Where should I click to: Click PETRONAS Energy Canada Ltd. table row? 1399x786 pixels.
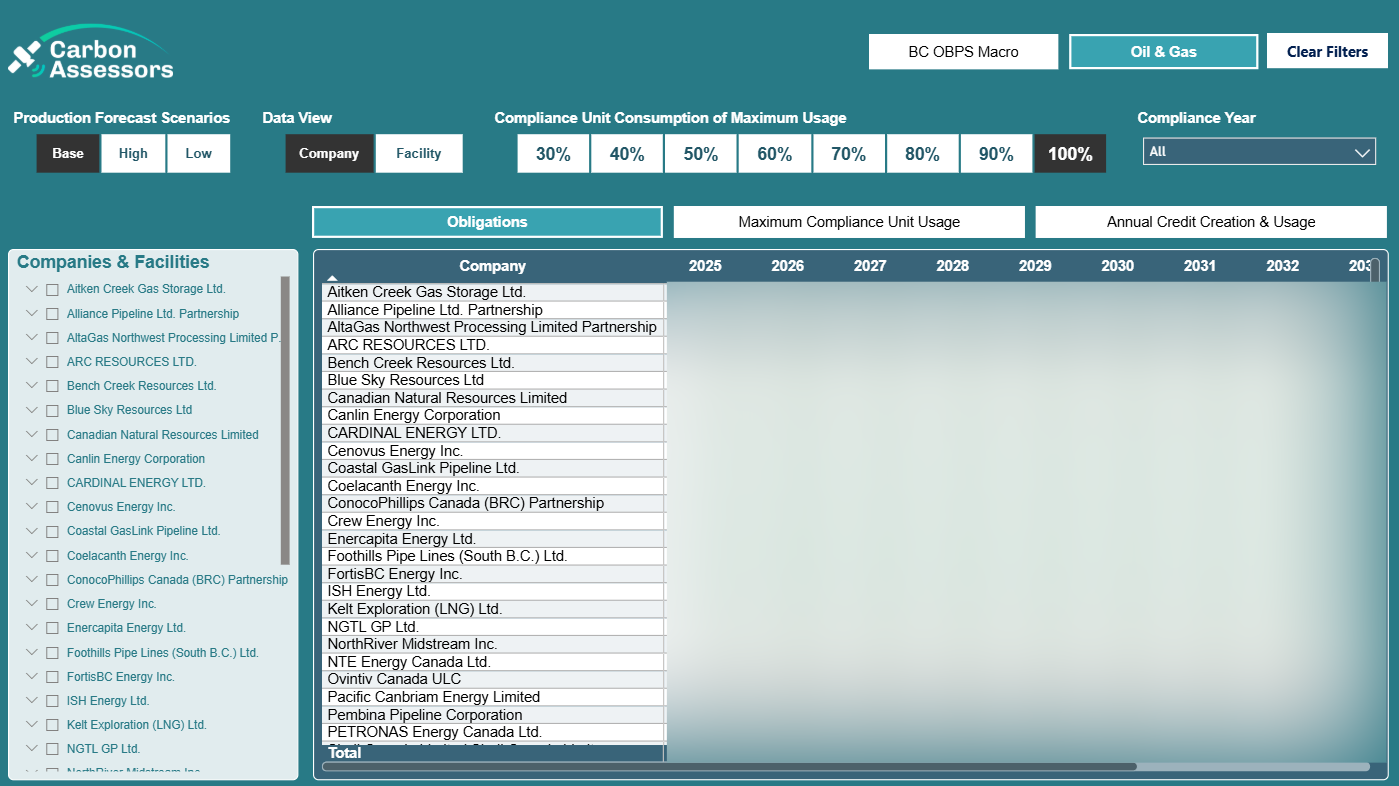point(494,732)
